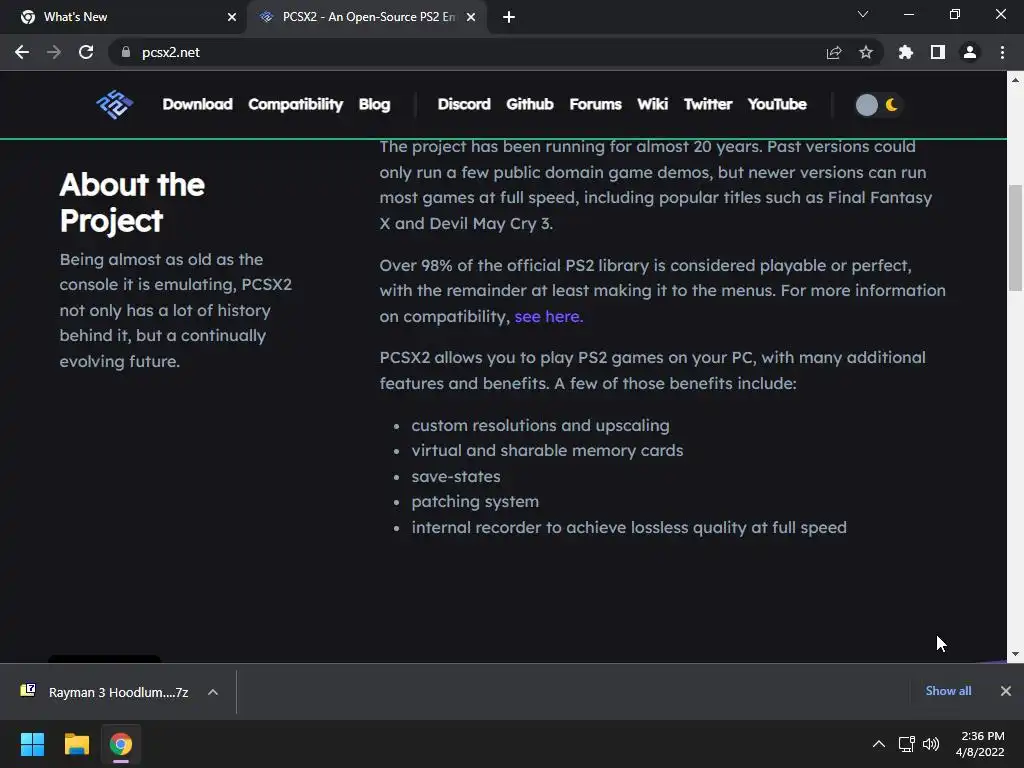
Task: Open Chrome's three-dot menu
Action: [x=1002, y=52]
